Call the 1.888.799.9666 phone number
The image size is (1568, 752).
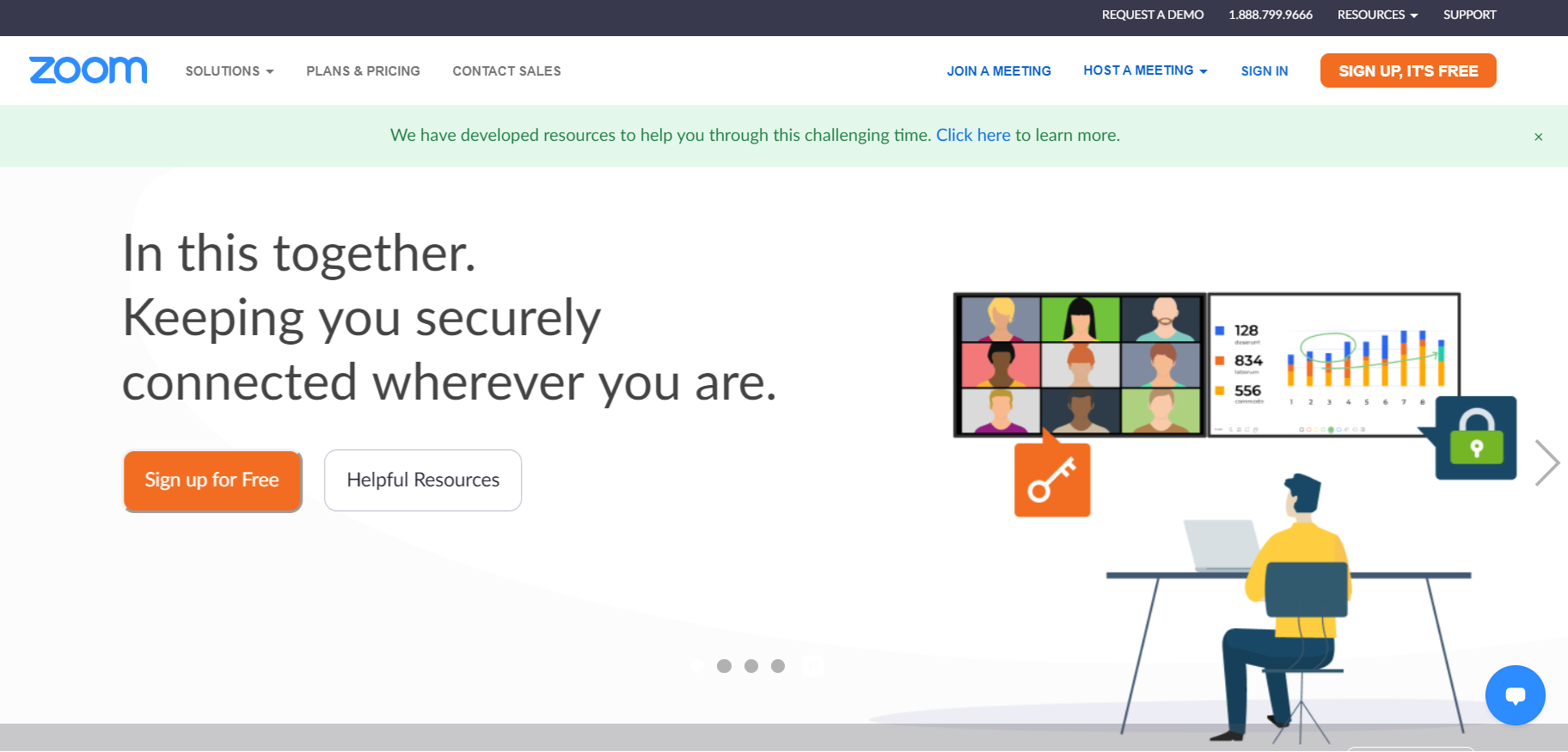1271,15
